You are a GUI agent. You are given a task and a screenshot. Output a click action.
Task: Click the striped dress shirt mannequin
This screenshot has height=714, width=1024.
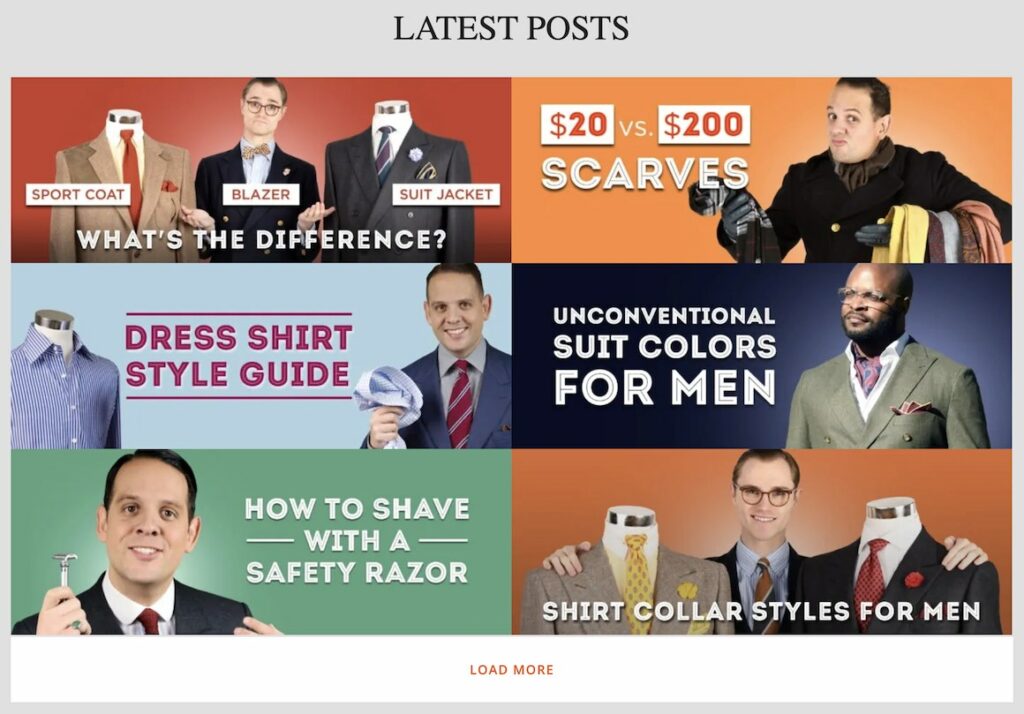pos(63,379)
